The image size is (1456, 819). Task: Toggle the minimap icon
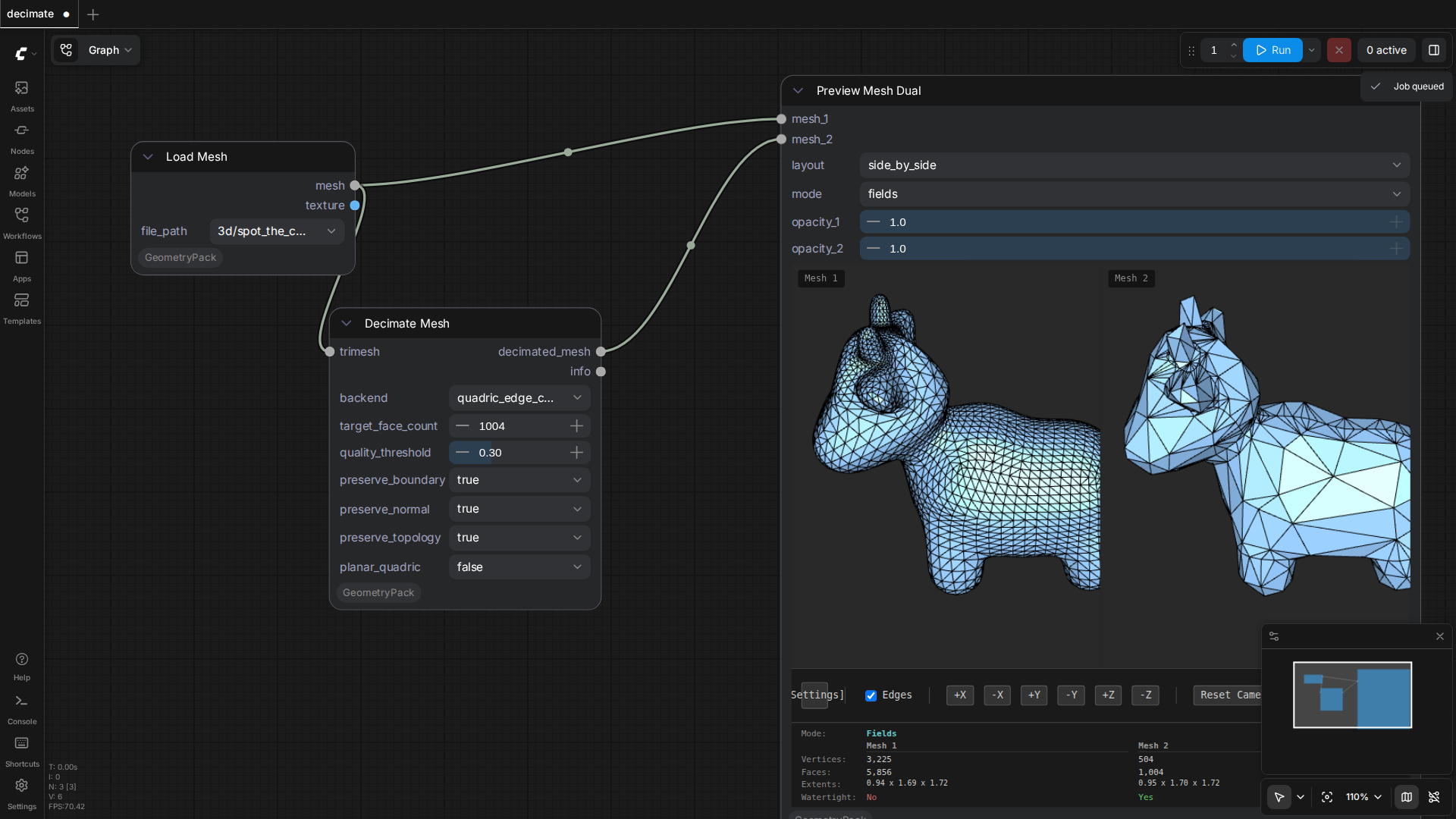click(x=1407, y=797)
